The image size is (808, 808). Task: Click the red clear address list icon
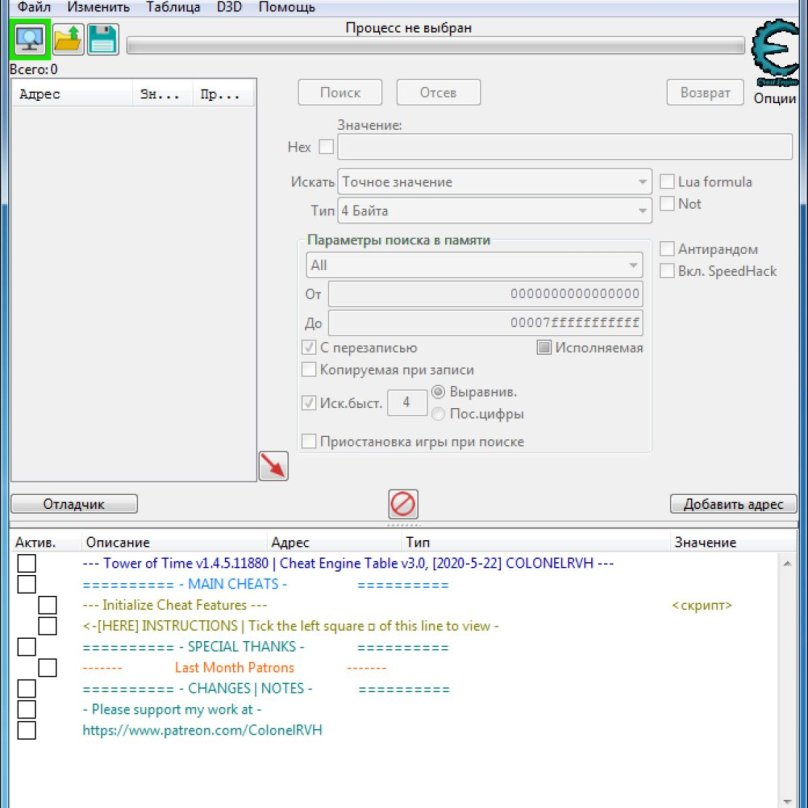[x=403, y=503]
